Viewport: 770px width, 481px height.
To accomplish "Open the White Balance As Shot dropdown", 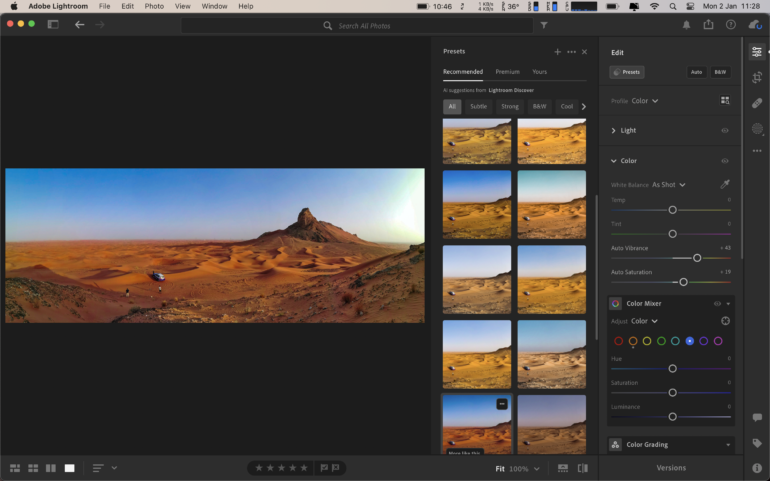I will [x=668, y=185].
